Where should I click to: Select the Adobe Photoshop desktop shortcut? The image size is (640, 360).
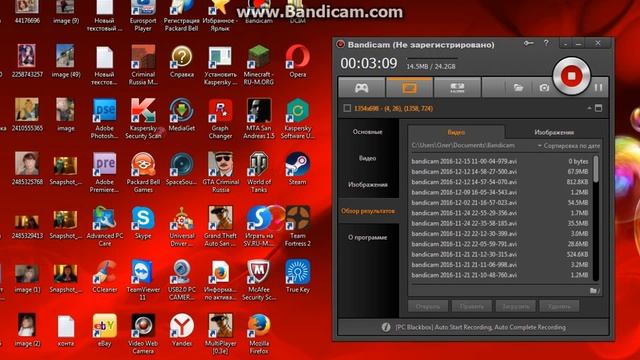104,118
